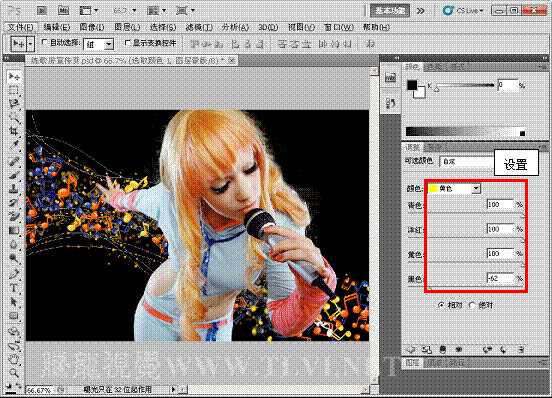Select the History Brush tool
The width and height of the screenshot is (552, 398).
point(14,202)
